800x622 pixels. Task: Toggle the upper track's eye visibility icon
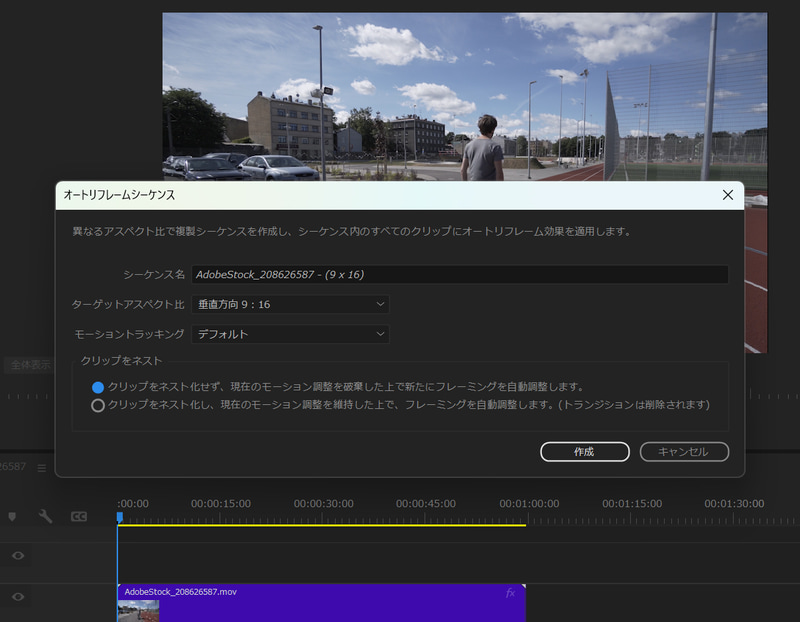tap(18, 556)
